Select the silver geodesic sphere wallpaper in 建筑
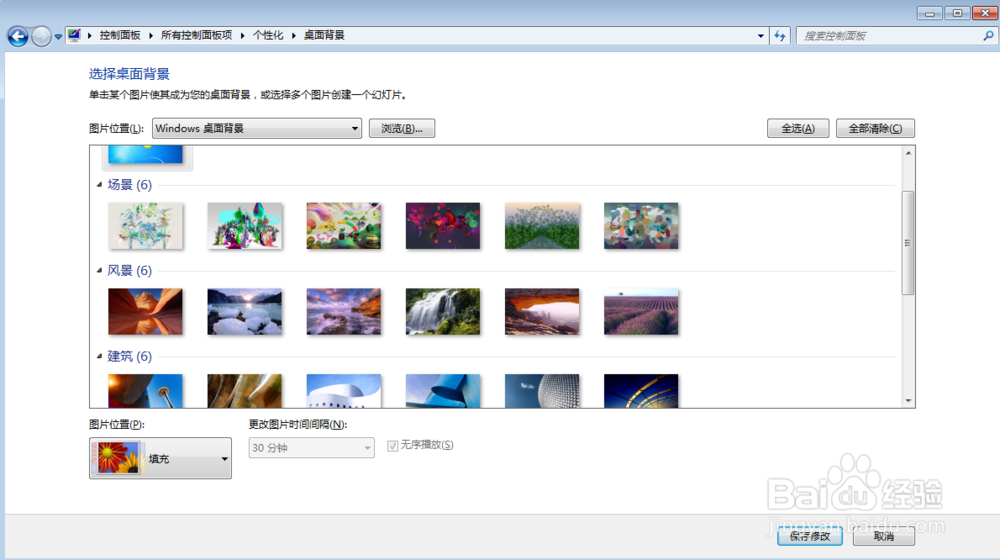Image resolution: width=1000 pixels, height=560 pixels. (x=542, y=391)
